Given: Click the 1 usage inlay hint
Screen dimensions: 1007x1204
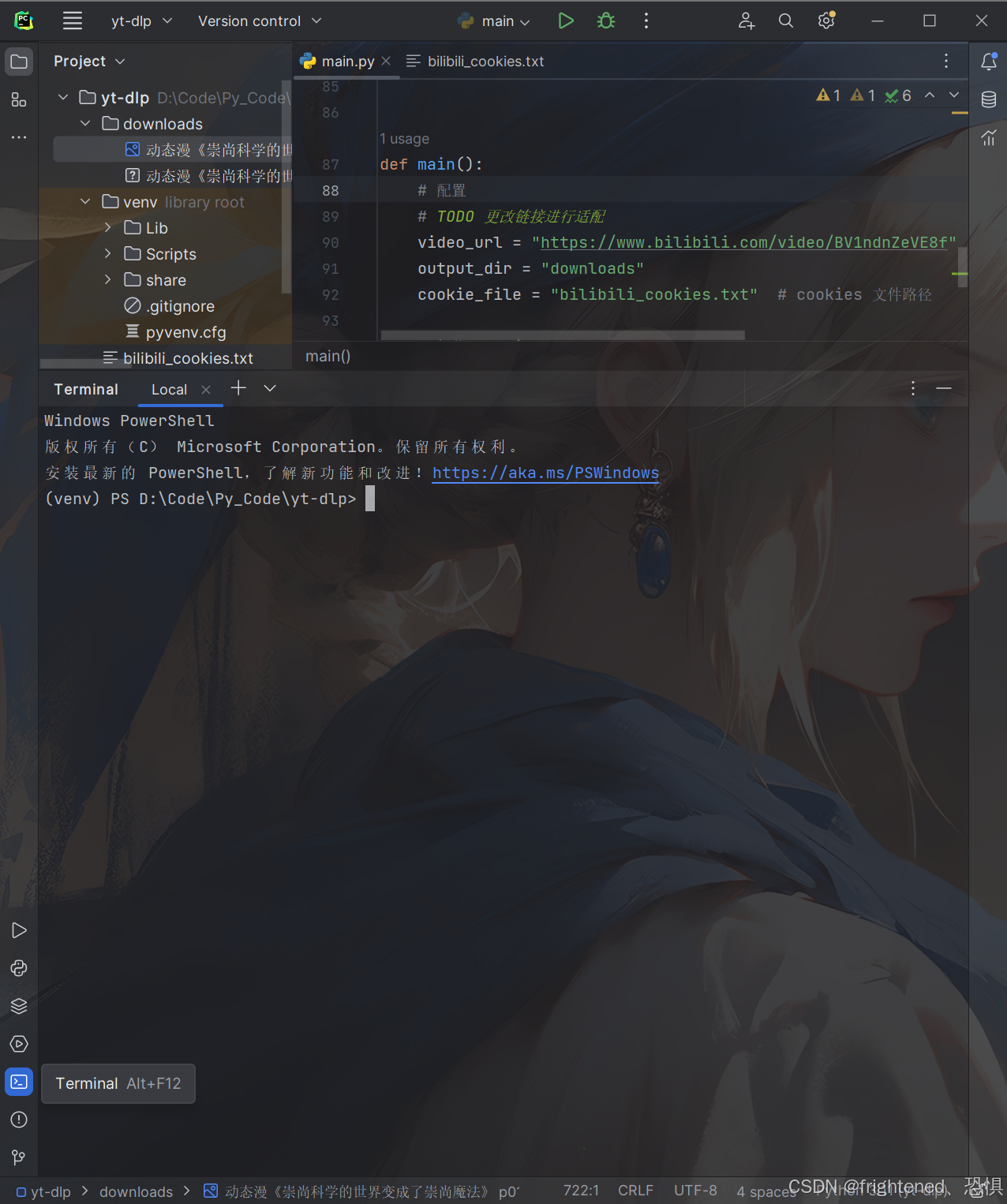Looking at the screenshot, I should [x=404, y=139].
